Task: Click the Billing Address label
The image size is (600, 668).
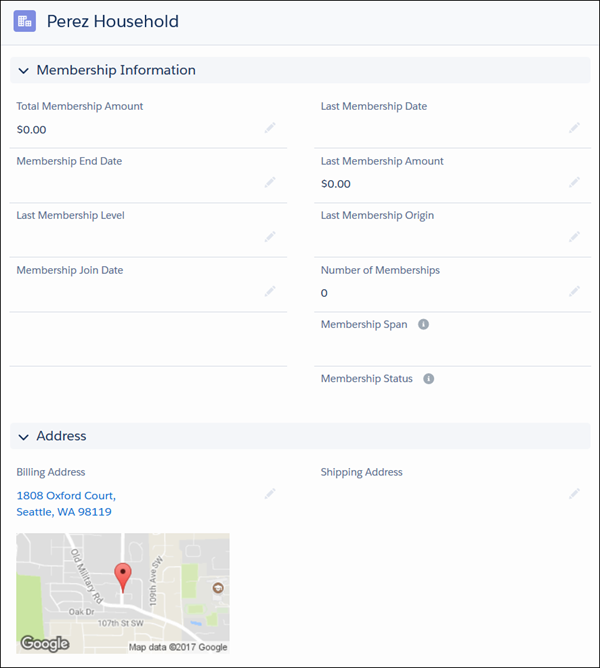Action: 51,472
